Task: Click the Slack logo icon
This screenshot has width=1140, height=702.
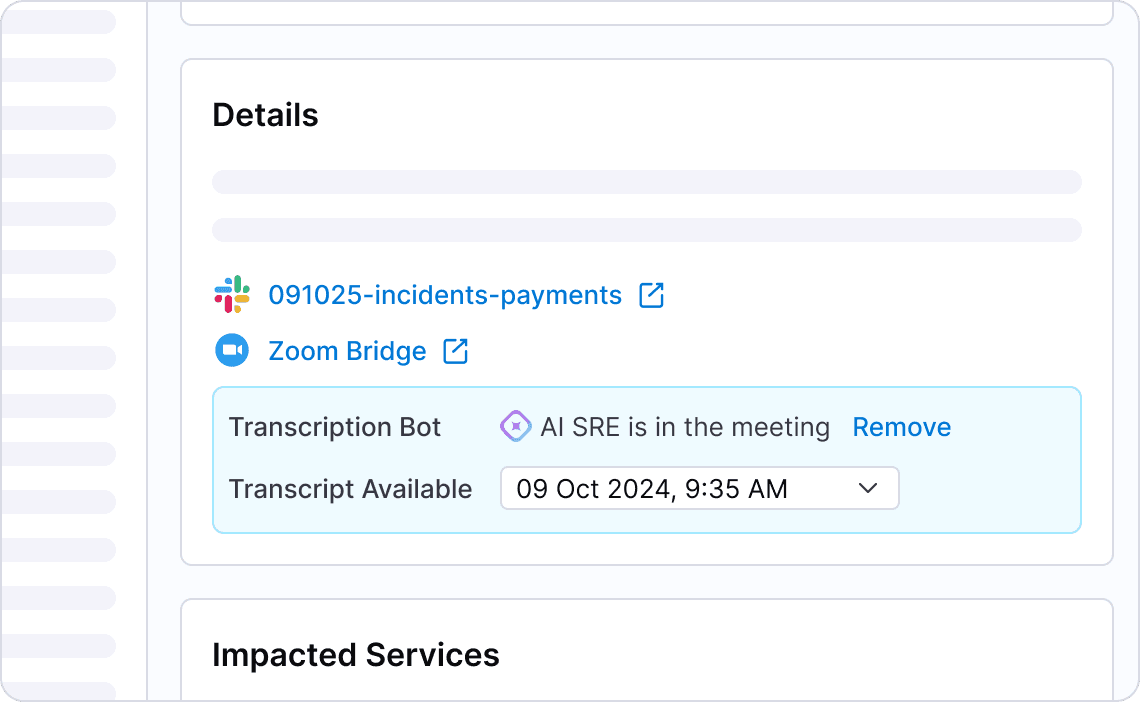Action: click(232, 295)
